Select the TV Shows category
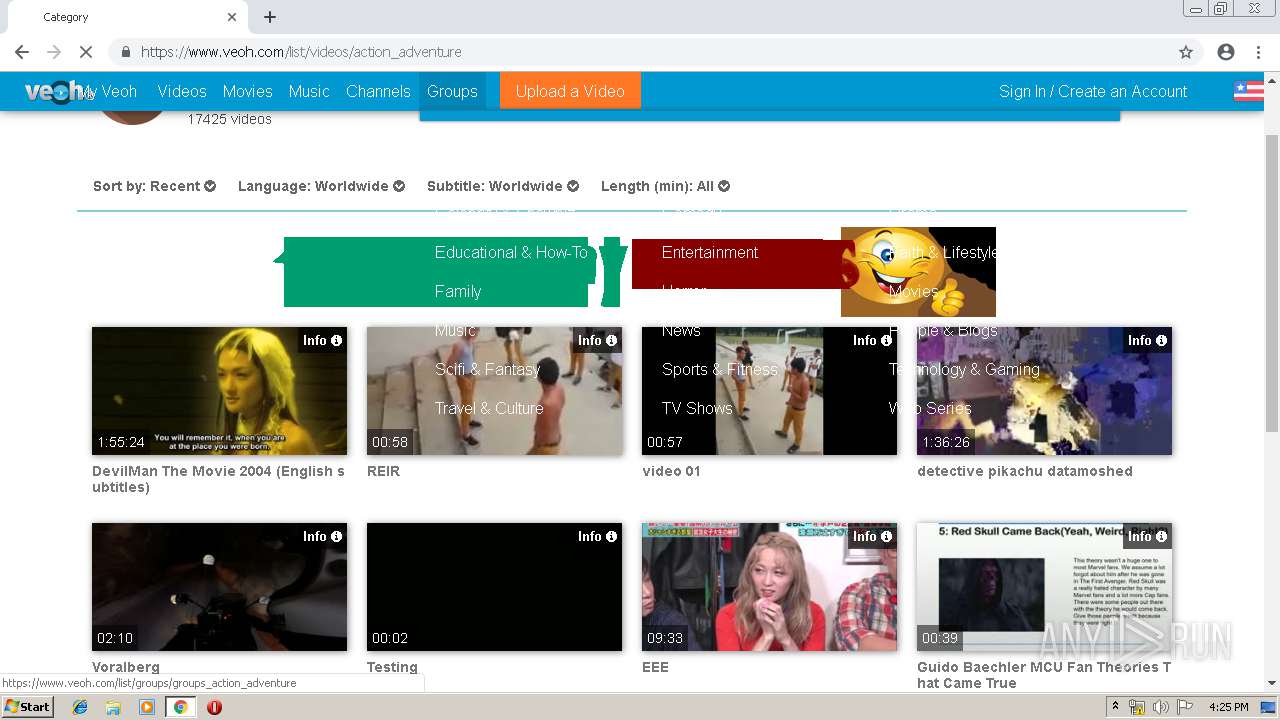Screen dimensions: 1280x720 coord(697,408)
